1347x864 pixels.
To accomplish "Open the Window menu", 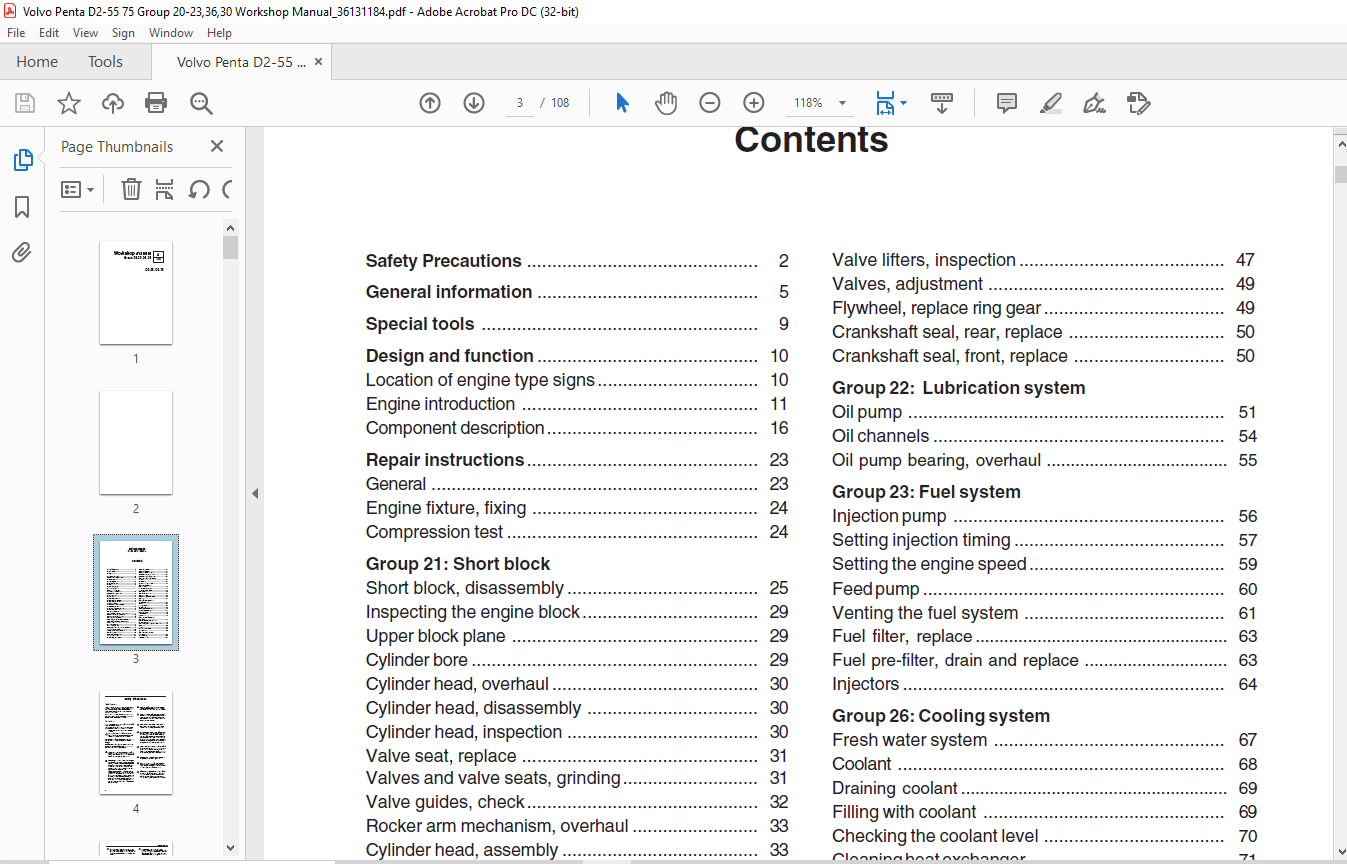I will click(171, 33).
